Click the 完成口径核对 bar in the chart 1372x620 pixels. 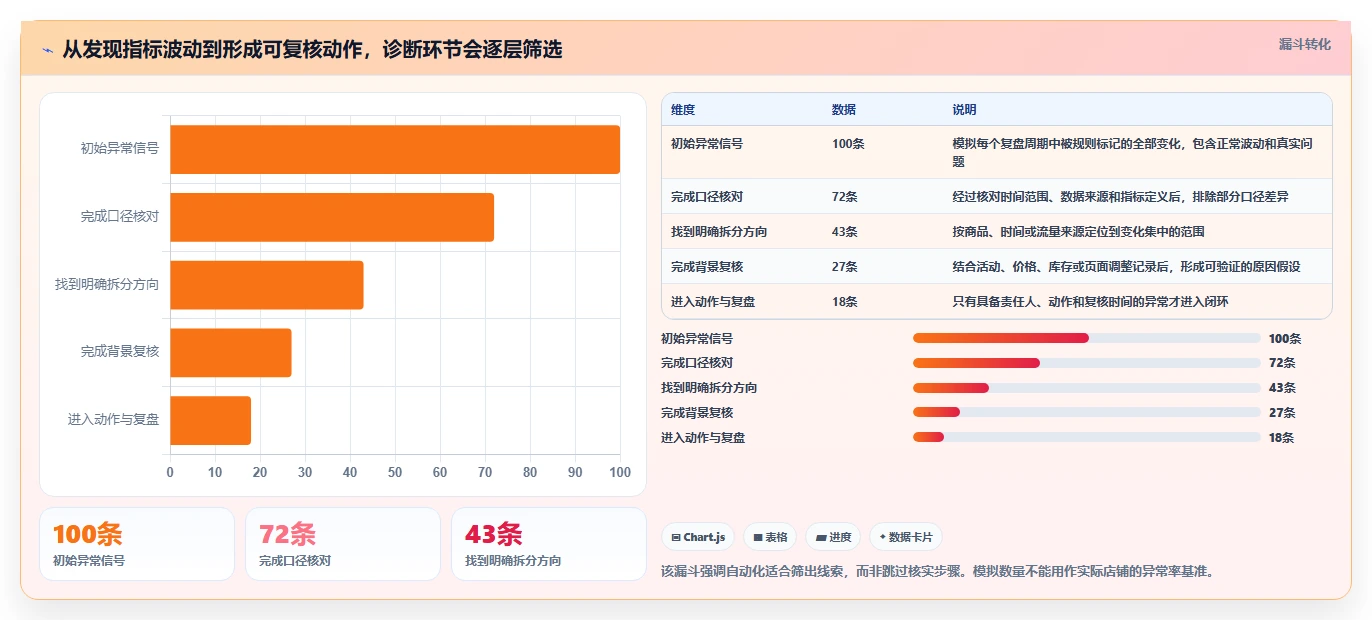pos(332,217)
